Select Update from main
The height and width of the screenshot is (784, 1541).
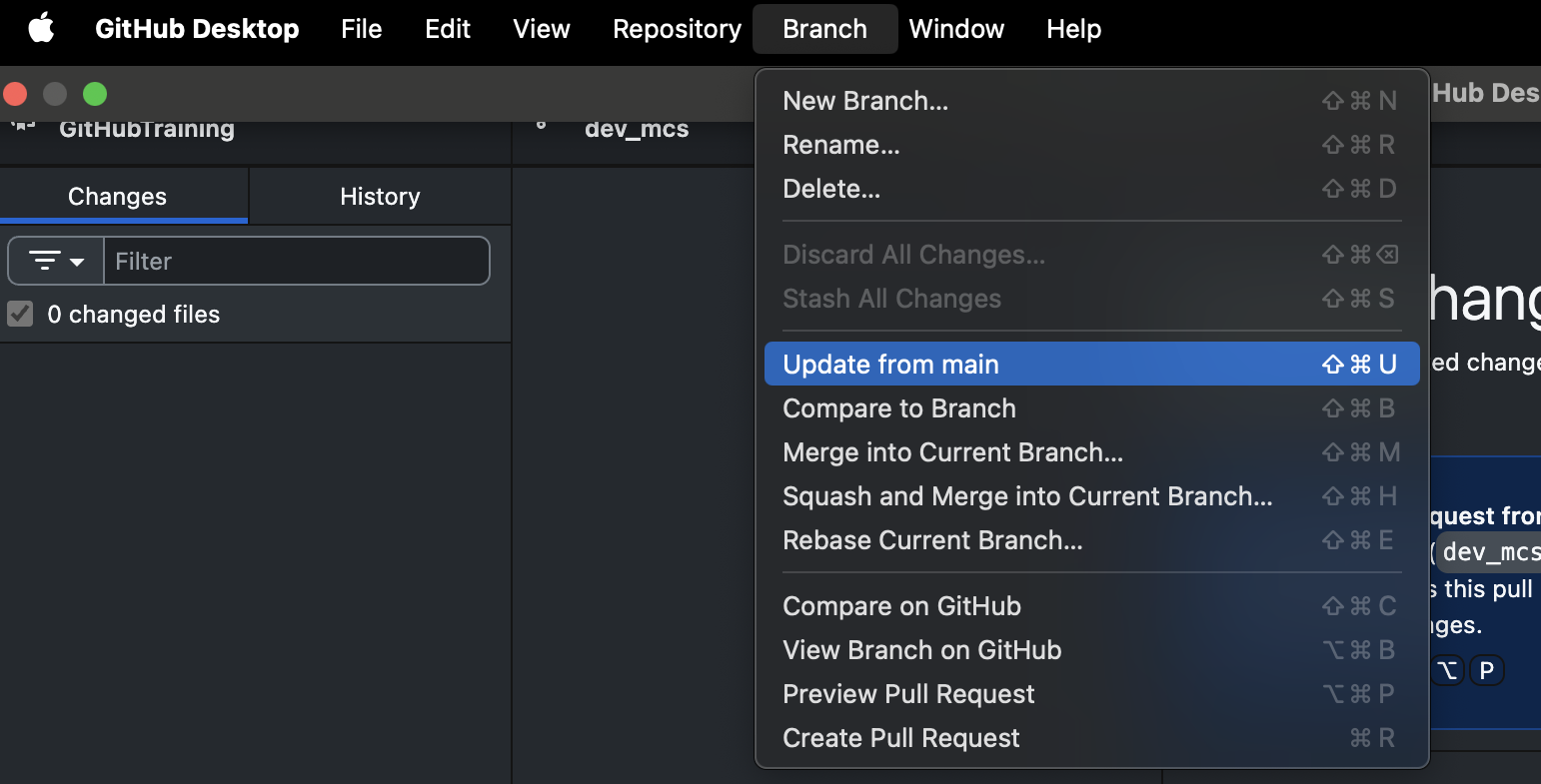tap(890, 365)
